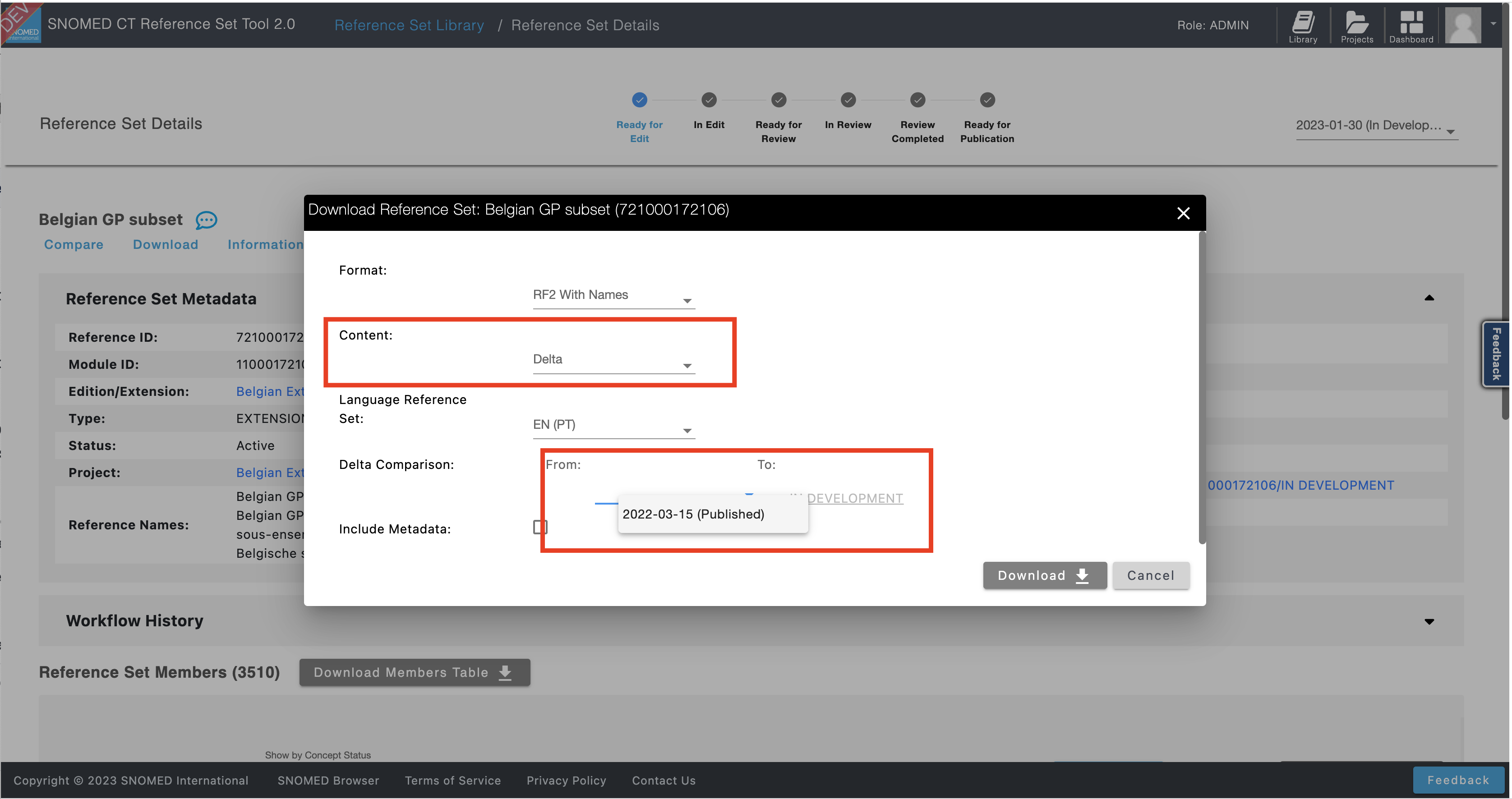Viewport: 1512px width, 799px height.
Task: Open the Belgian Ext project link
Action: click(270, 472)
